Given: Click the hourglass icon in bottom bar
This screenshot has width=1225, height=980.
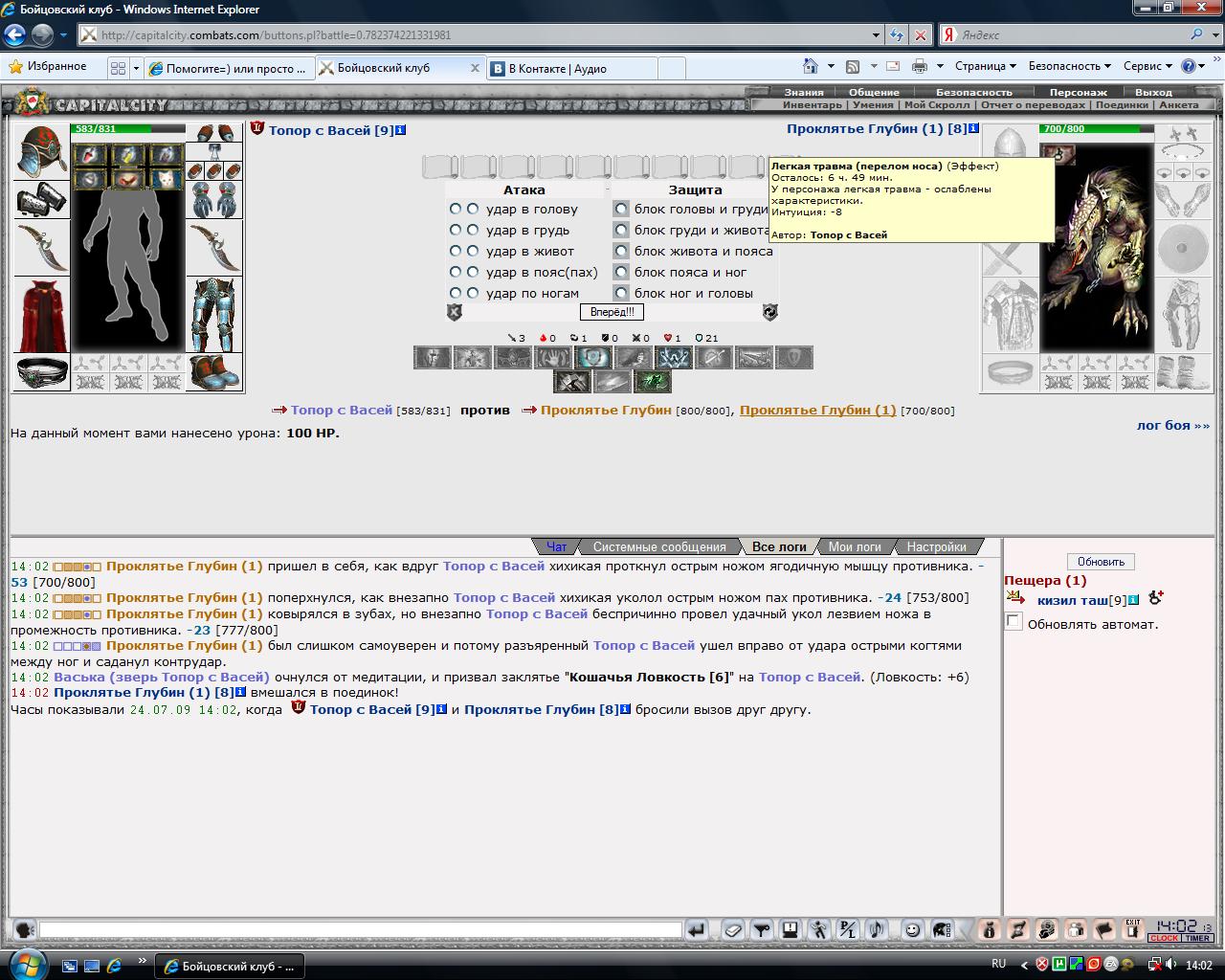Looking at the screenshot, I should click(1018, 929).
